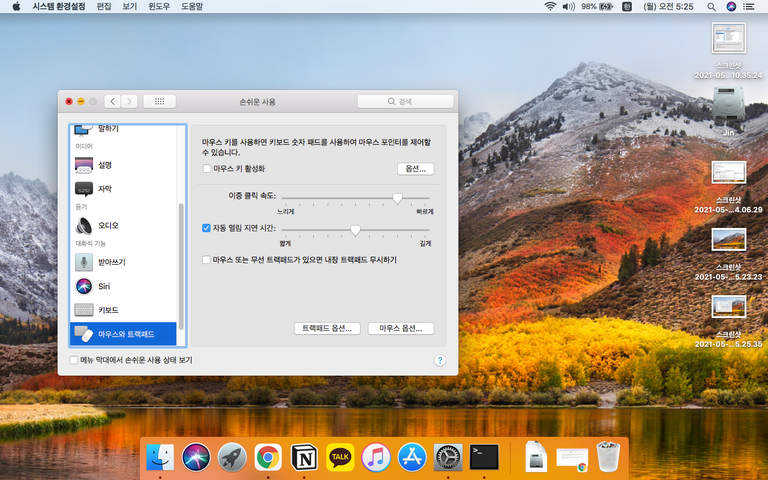
Task: Open the Apple menu
Action: [x=16, y=6]
